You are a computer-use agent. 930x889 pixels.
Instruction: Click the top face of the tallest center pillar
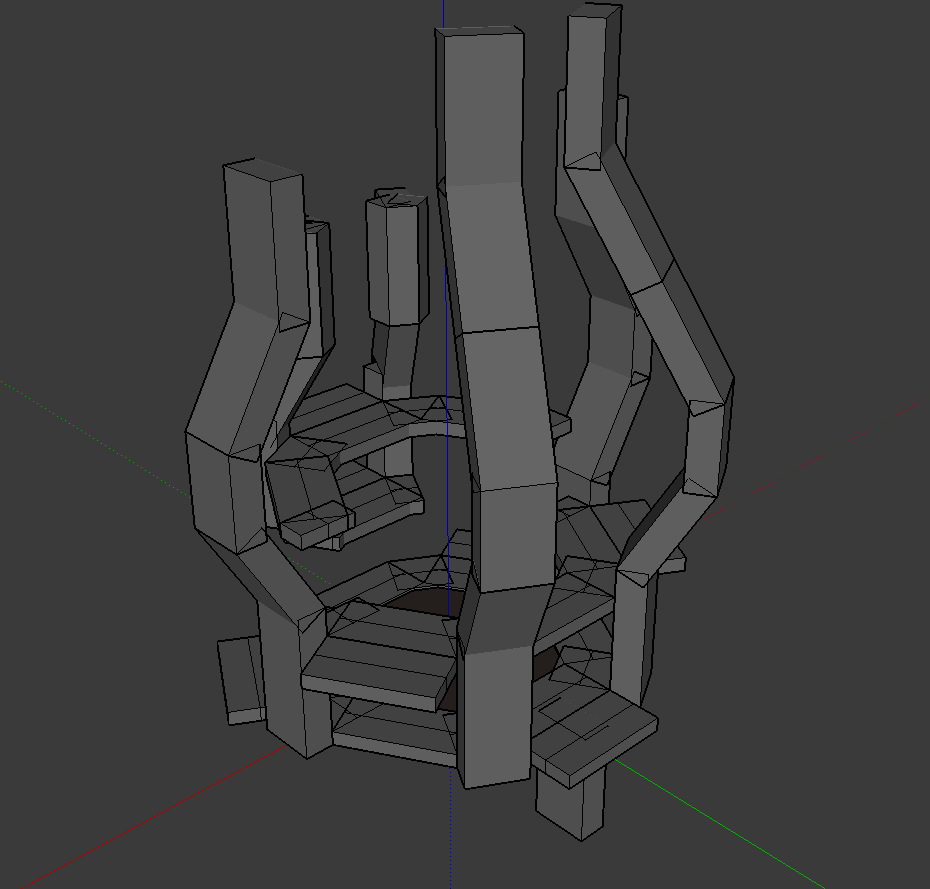(x=480, y=31)
